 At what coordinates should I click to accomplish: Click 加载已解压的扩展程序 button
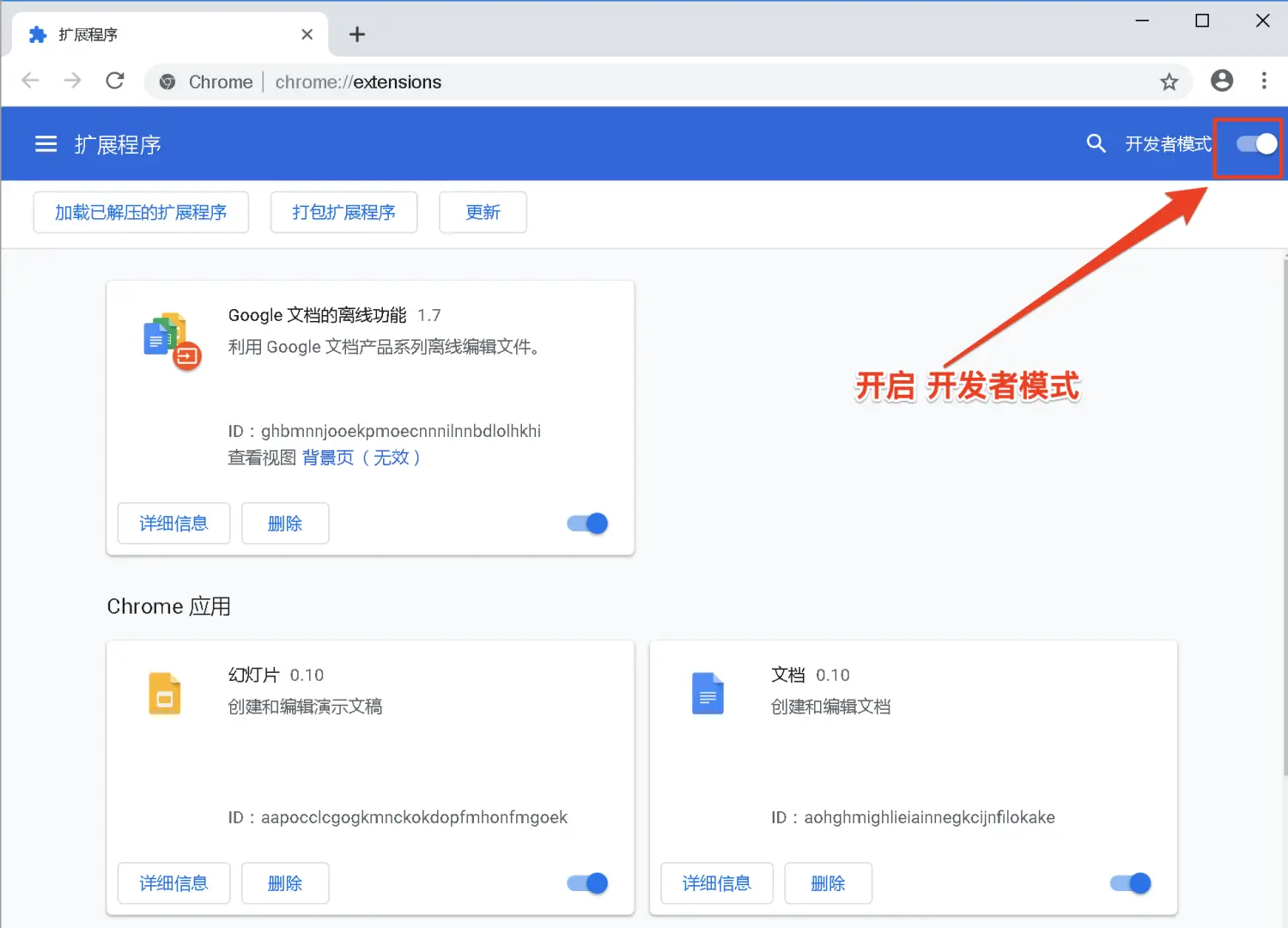(141, 212)
